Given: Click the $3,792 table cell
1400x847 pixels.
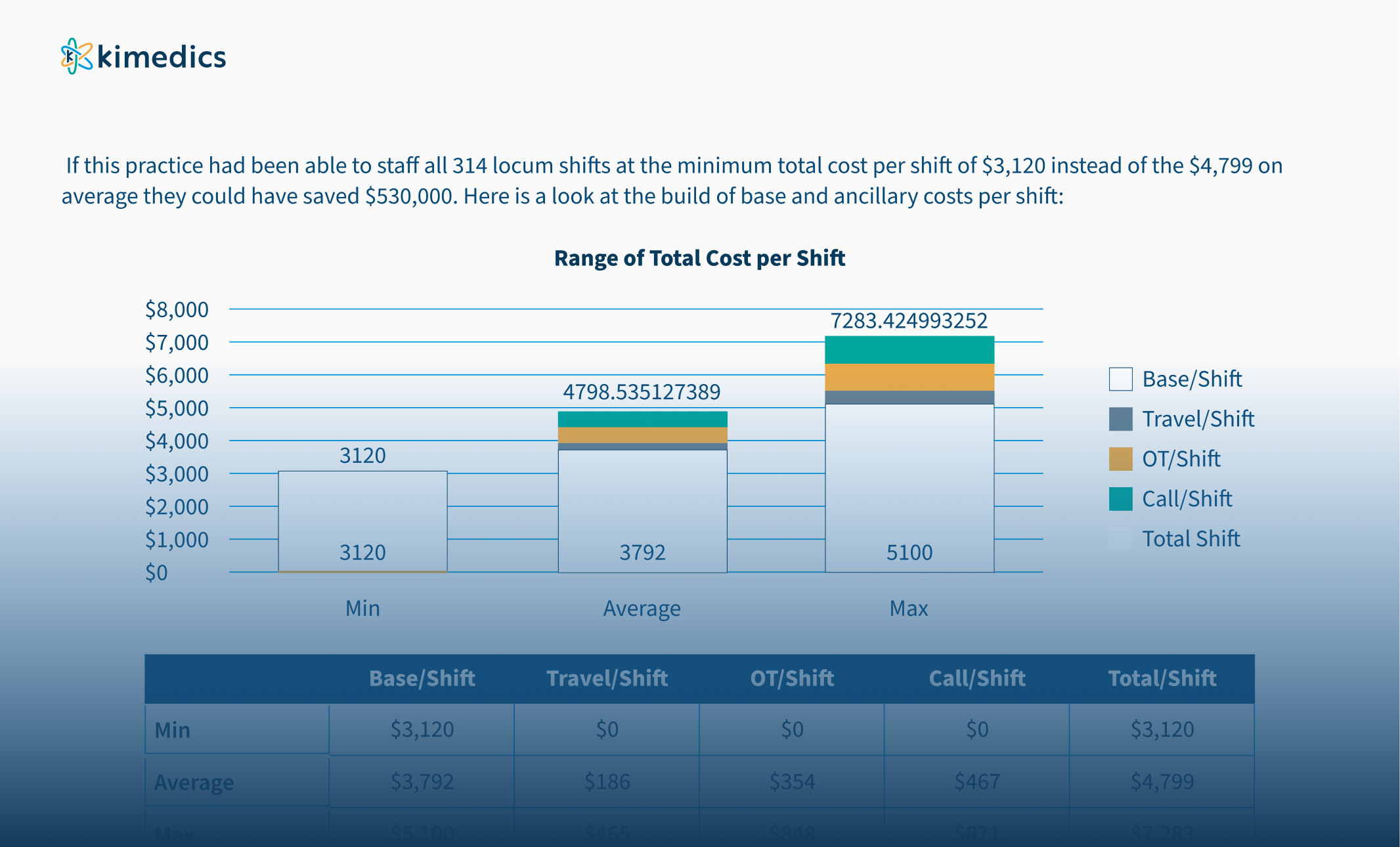Looking at the screenshot, I should click(x=422, y=782).
